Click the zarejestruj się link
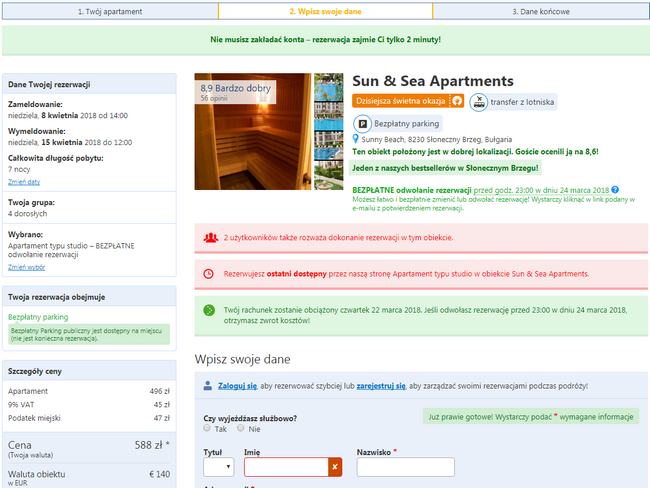The height and width of the screenshot is (488, 650). [381, 386]
